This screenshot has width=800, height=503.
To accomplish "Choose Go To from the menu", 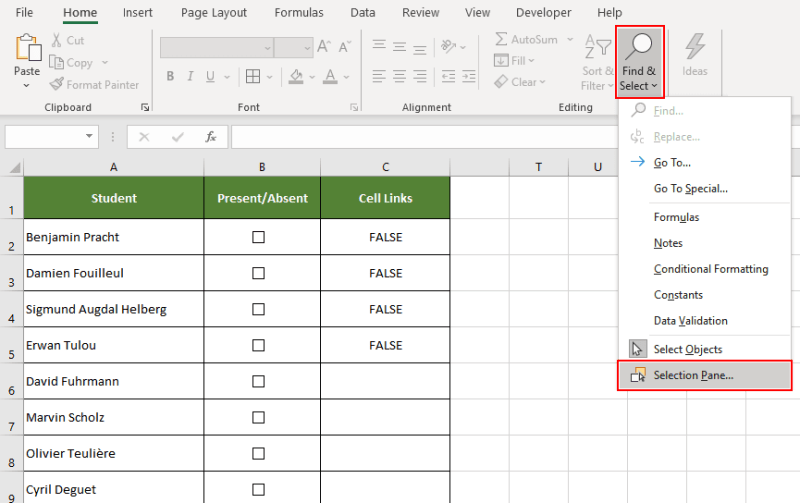I will (x=705, y=162).
